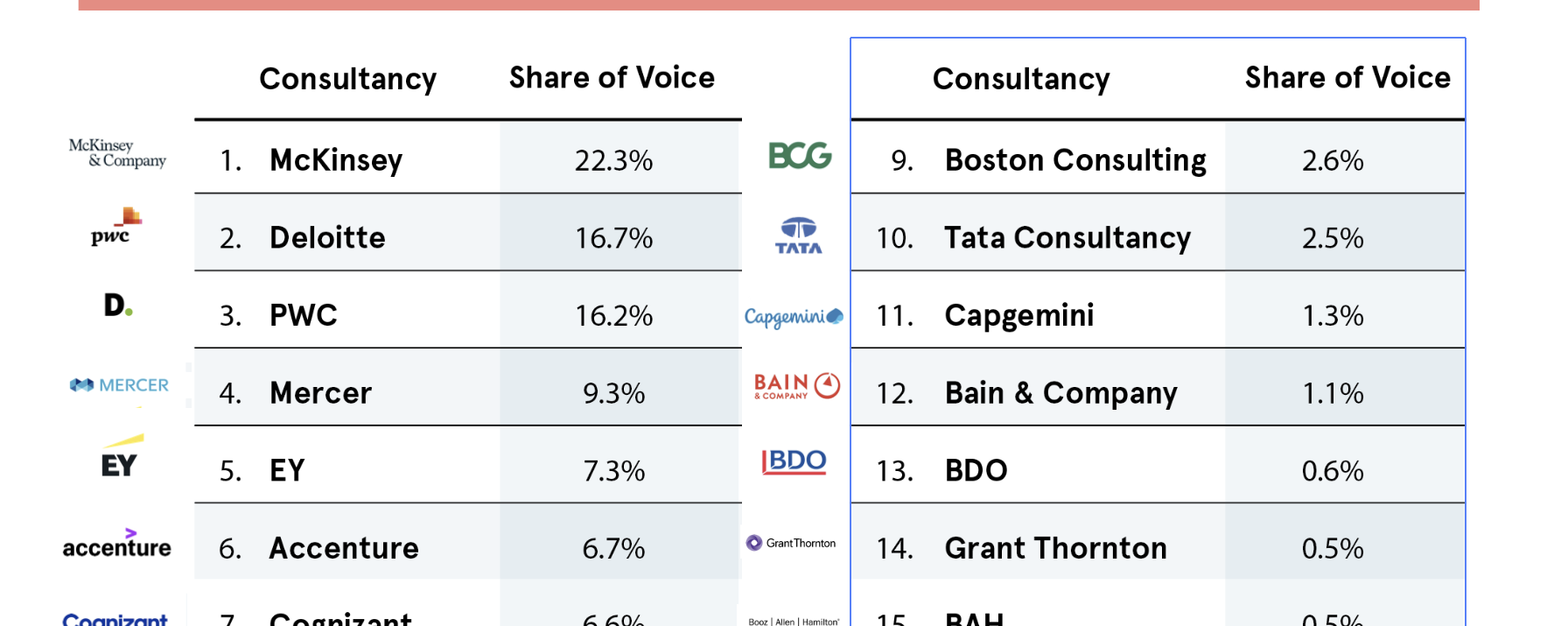
Task: Click the Accenture logo
Action: tap(117, 545)
